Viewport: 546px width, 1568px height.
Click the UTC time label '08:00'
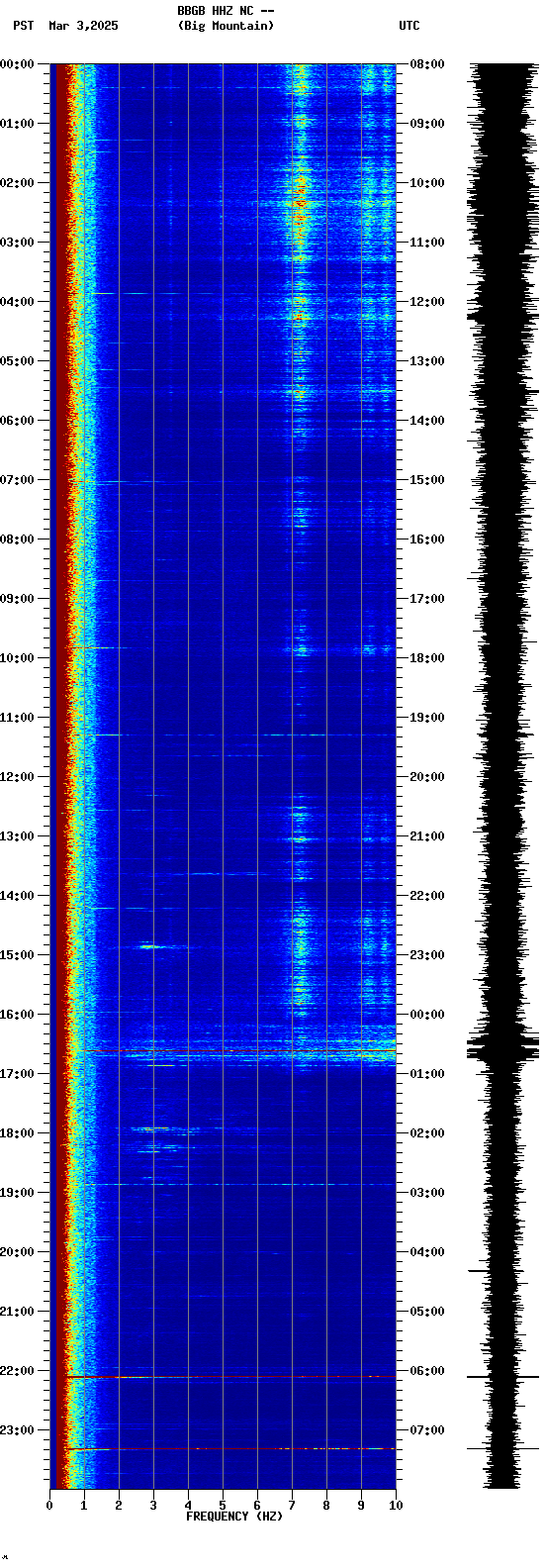pos(426,64)
